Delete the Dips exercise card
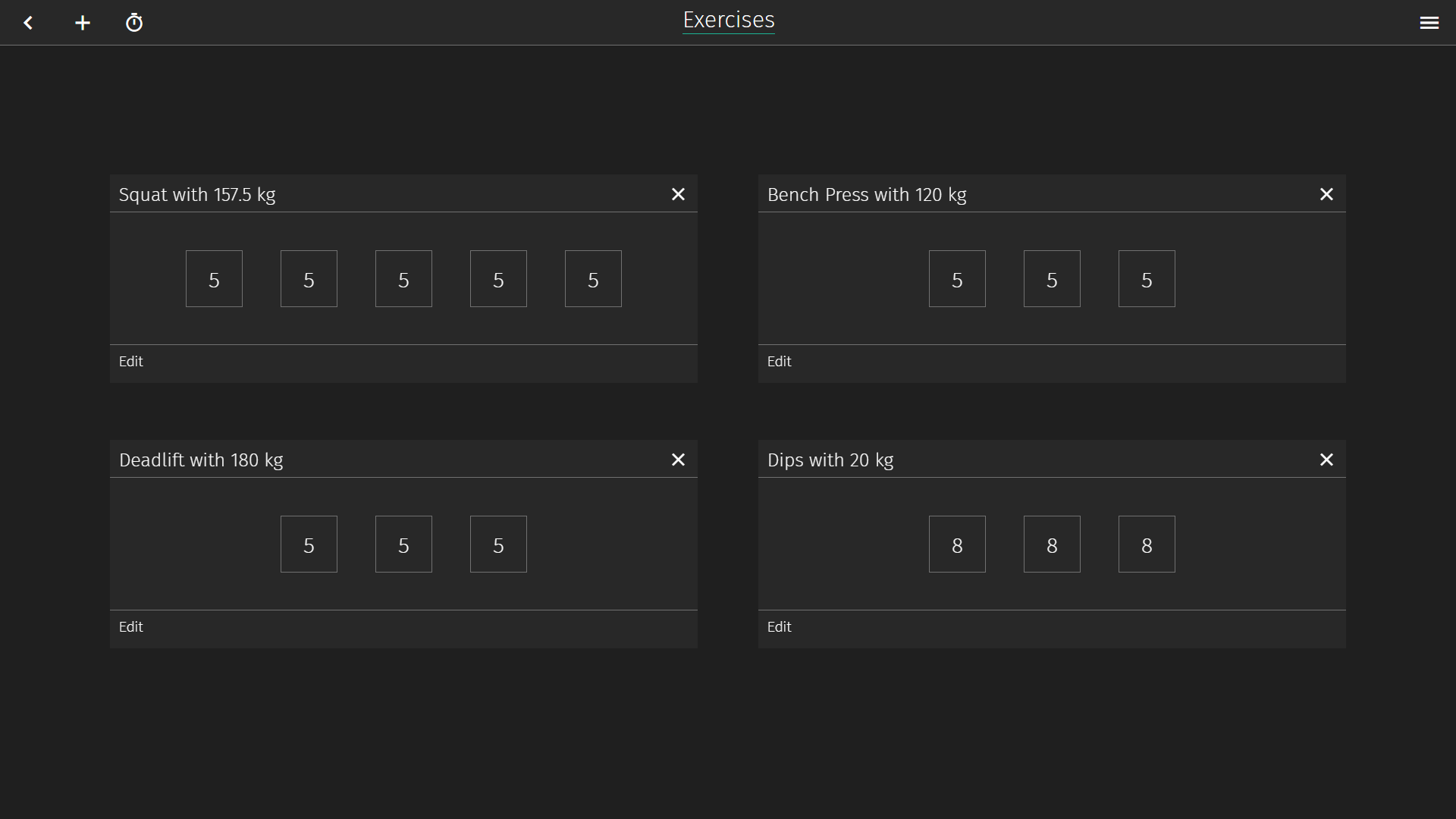 1326,460
